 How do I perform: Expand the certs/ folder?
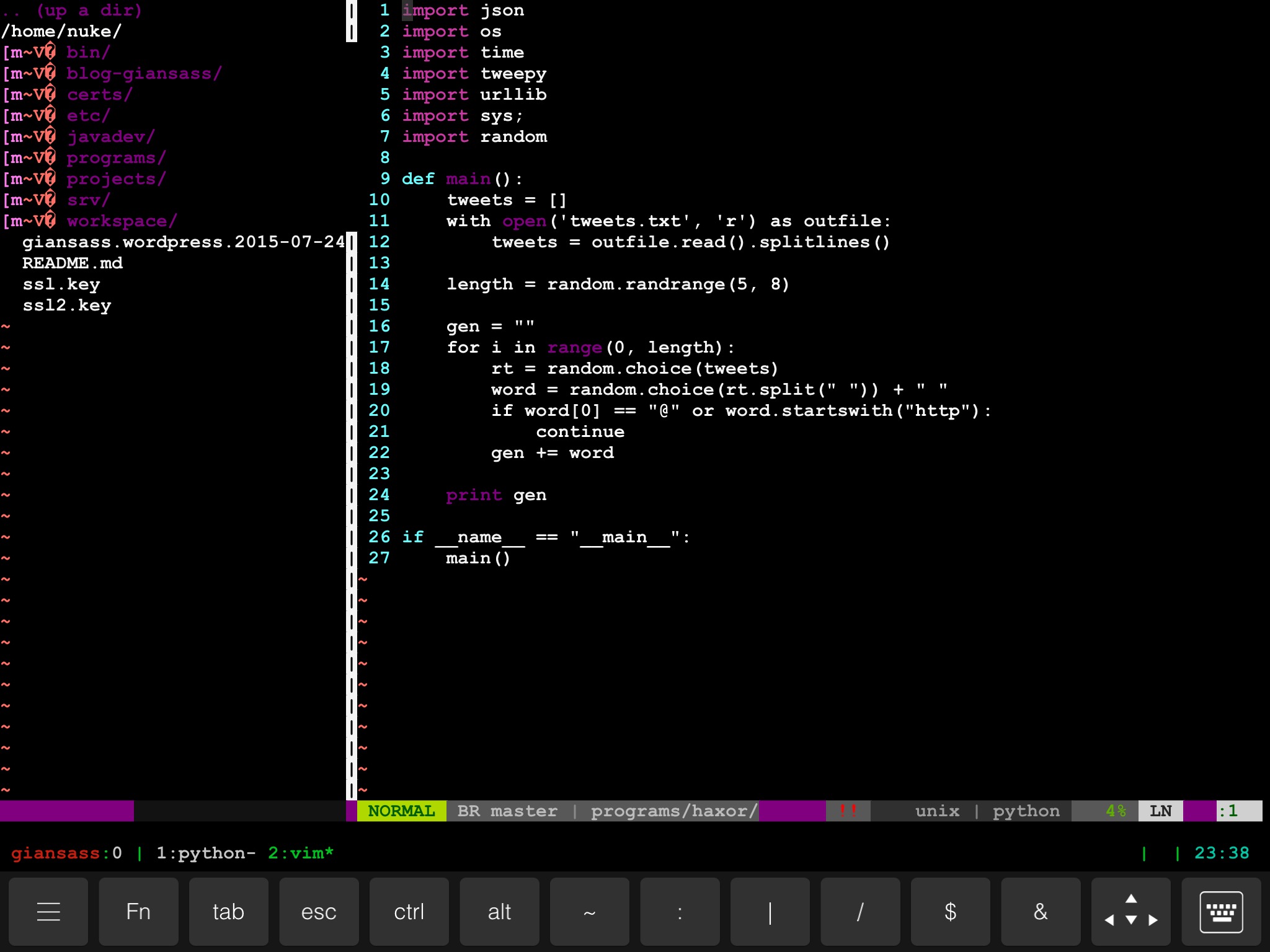click(x=99, y=95)
